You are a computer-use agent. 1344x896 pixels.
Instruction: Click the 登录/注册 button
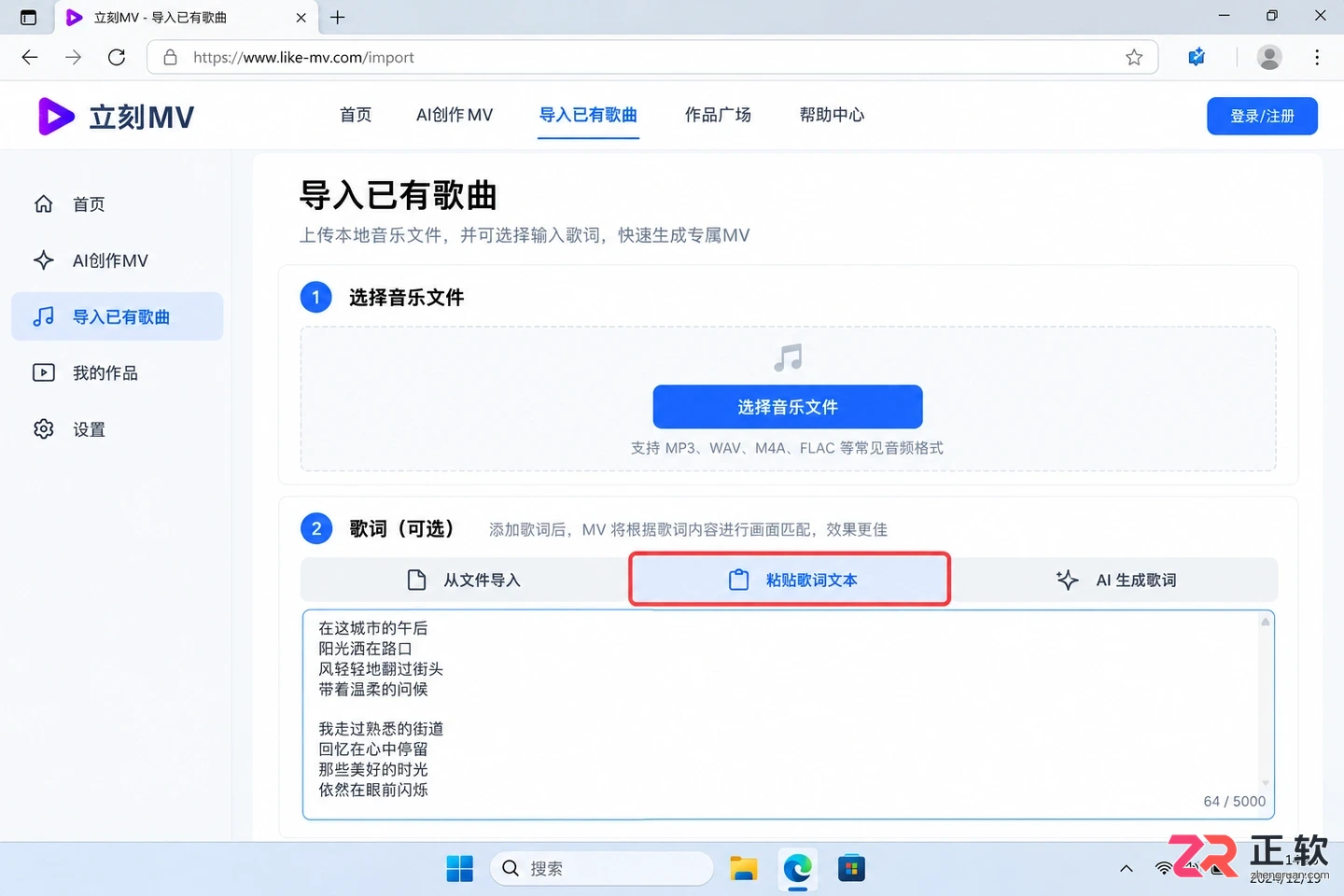pos(1262,116)
